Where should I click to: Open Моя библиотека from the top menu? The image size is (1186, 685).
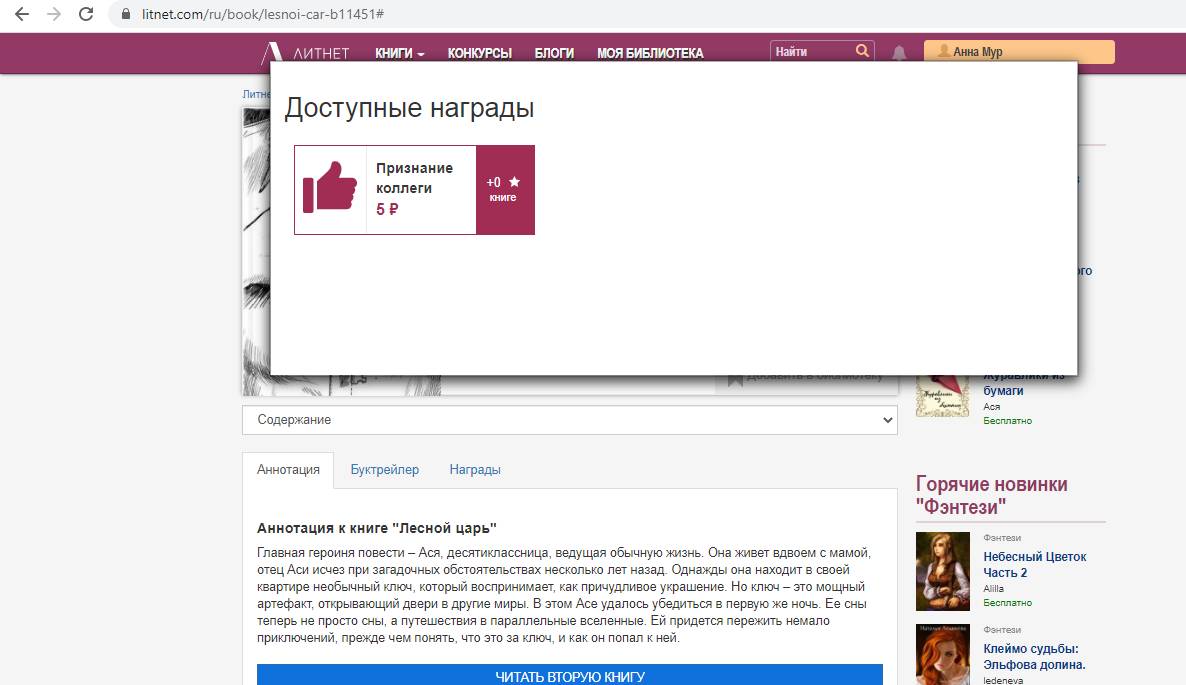click(x=650, y=53)
